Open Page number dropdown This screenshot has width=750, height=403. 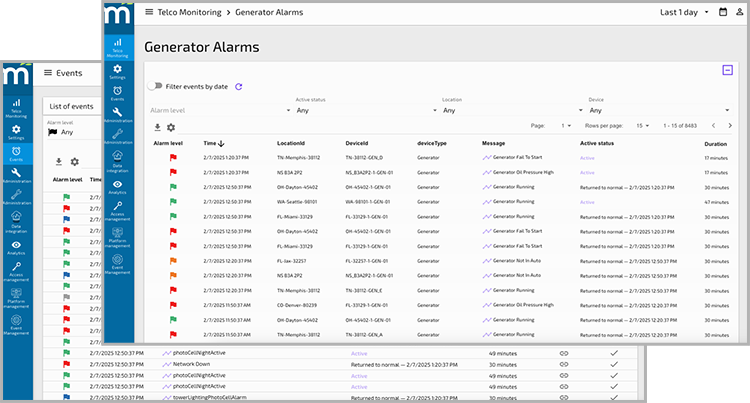pyautogui.click(x=566, y=126)
